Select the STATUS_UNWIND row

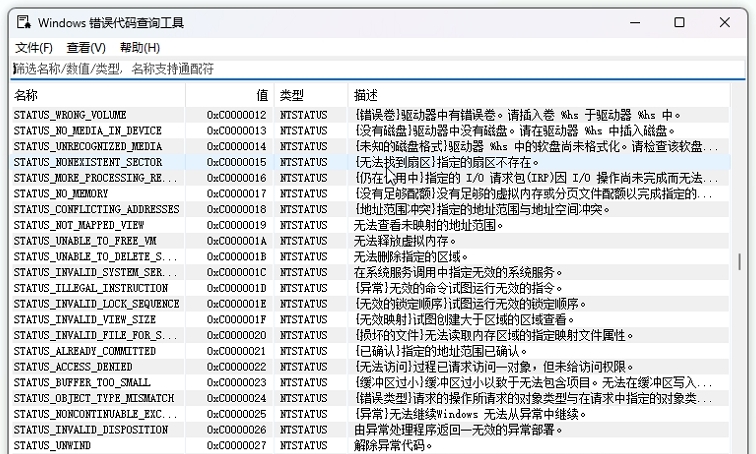click(x=370, y=445)
